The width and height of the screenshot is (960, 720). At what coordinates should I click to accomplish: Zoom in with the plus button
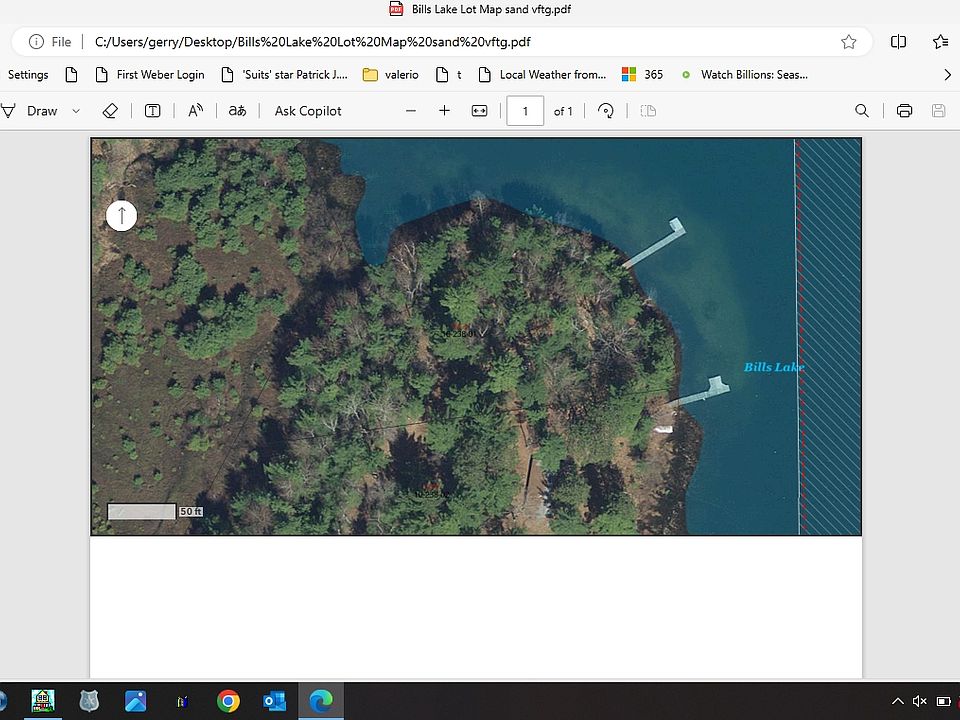445,111
